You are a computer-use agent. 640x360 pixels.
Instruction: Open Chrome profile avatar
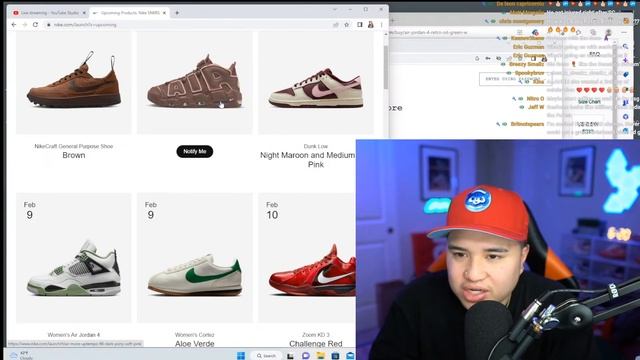click(x=371, y=25)
